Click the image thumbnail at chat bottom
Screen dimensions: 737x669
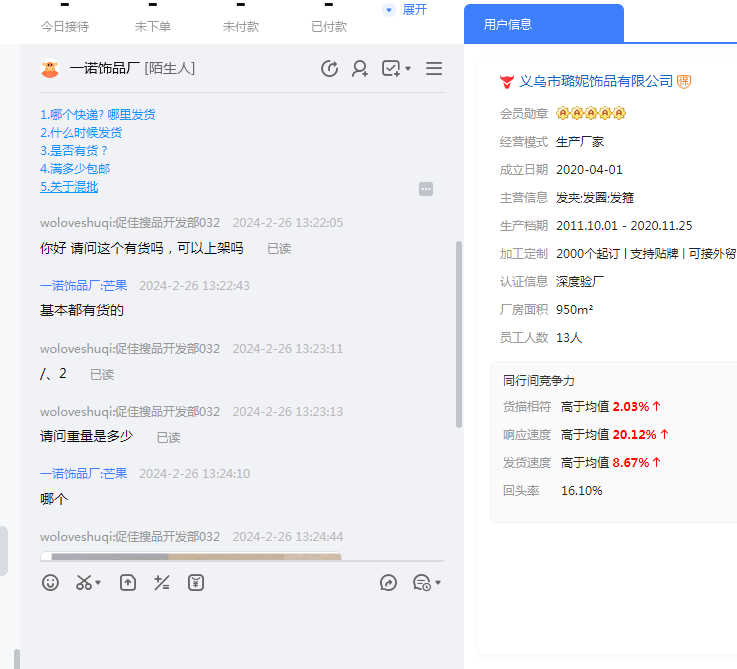click(191, 557)
